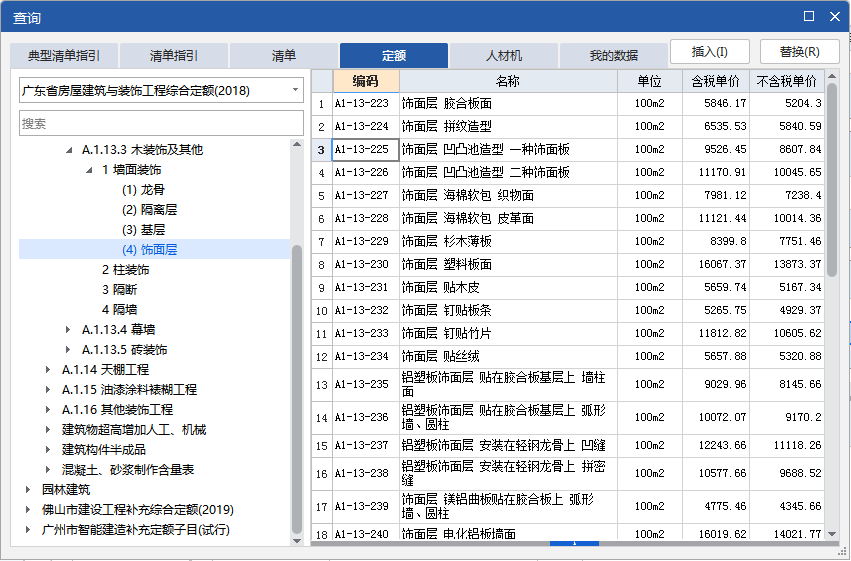This screenshot has height=561, width=851.
Task: Expand the 佛山市建设工程补充综合定额(2019) node
Action: click(x=28, y=510)
